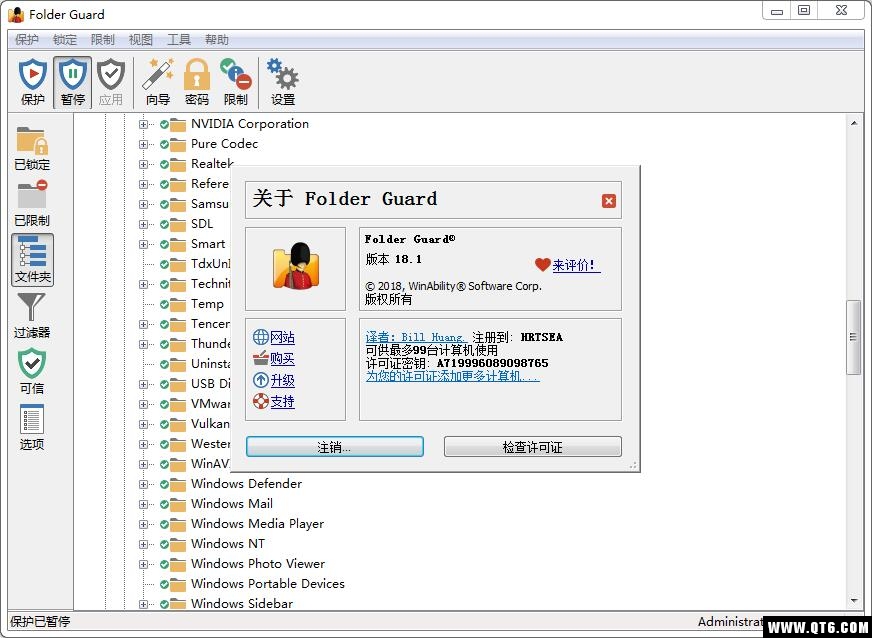Show the Restricted (已限制) folders view

click(x=32, y=204)
